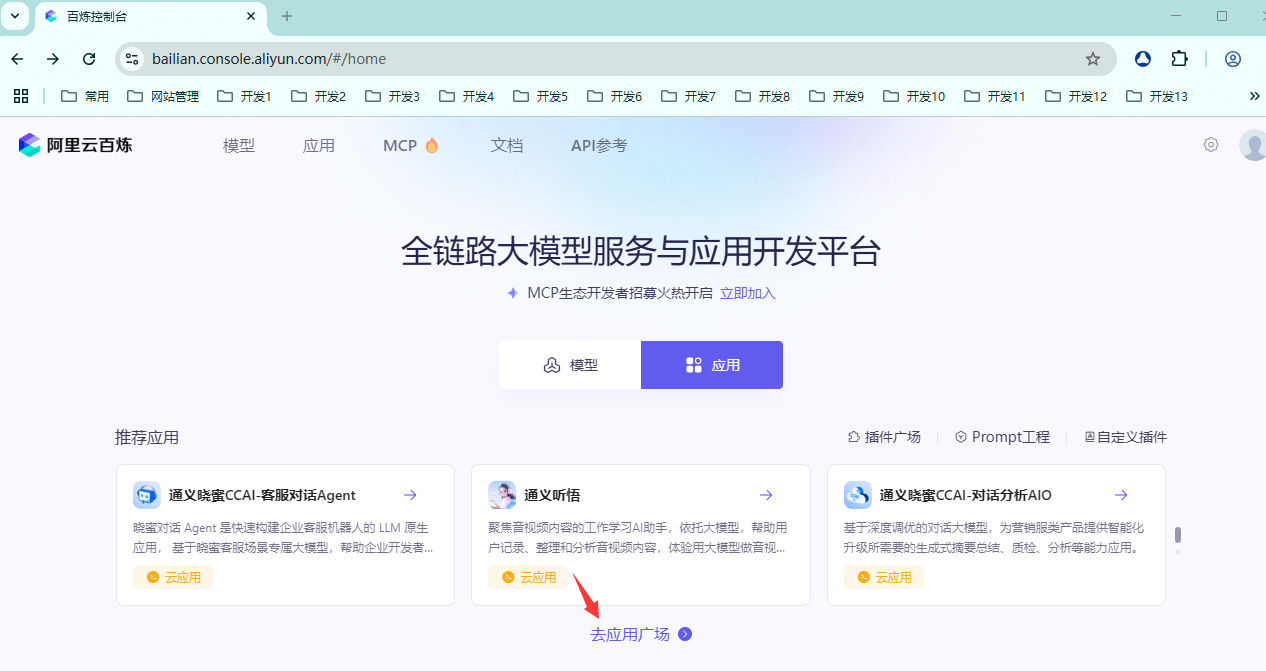
Task: Open the tab search dropdown arrow
Action: [x=15, y=16]
